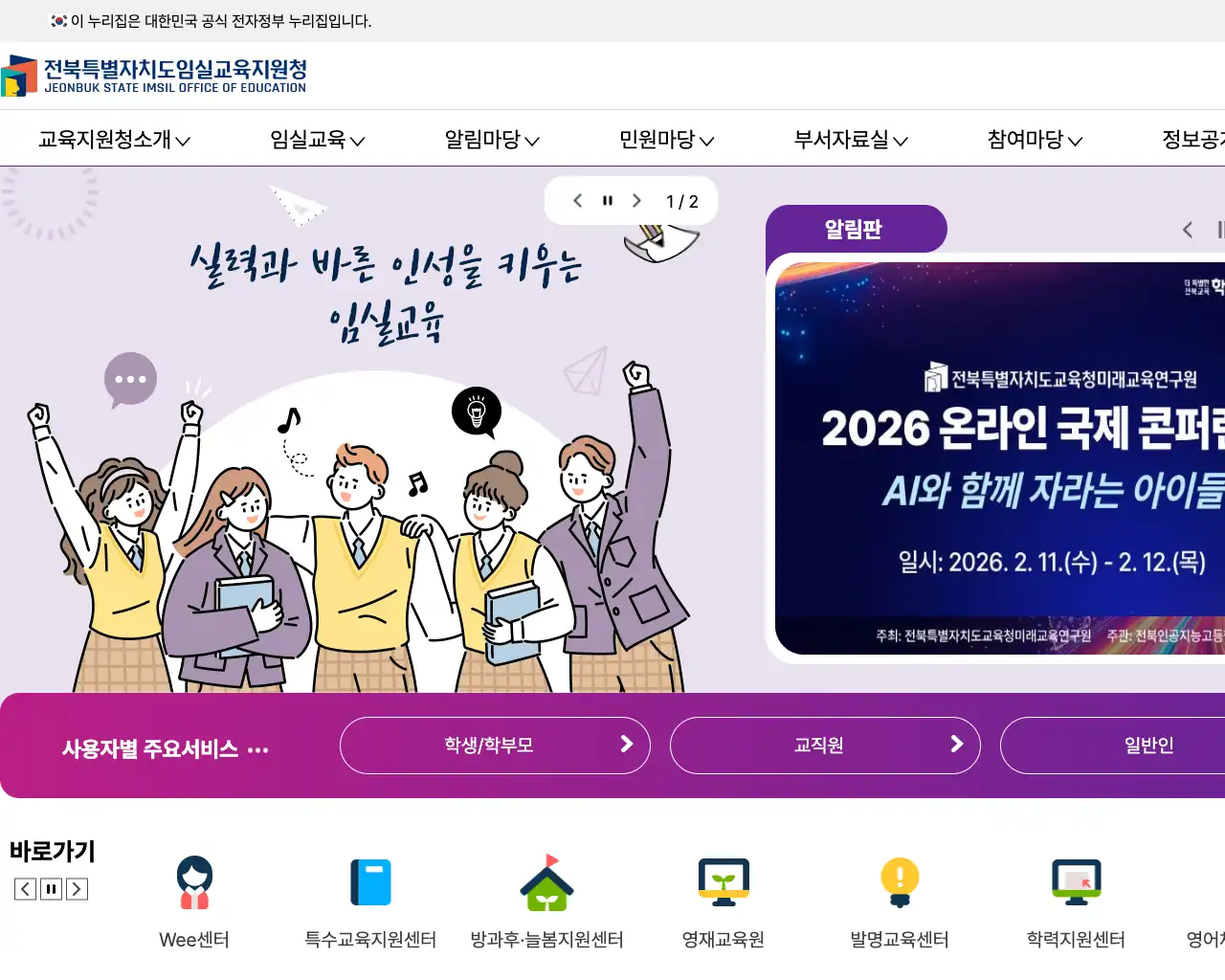The width and height of the screenshot is (1225, 980).
Task: Show previous shortcut set under 바로가기
Action: (x=26, y=889)
